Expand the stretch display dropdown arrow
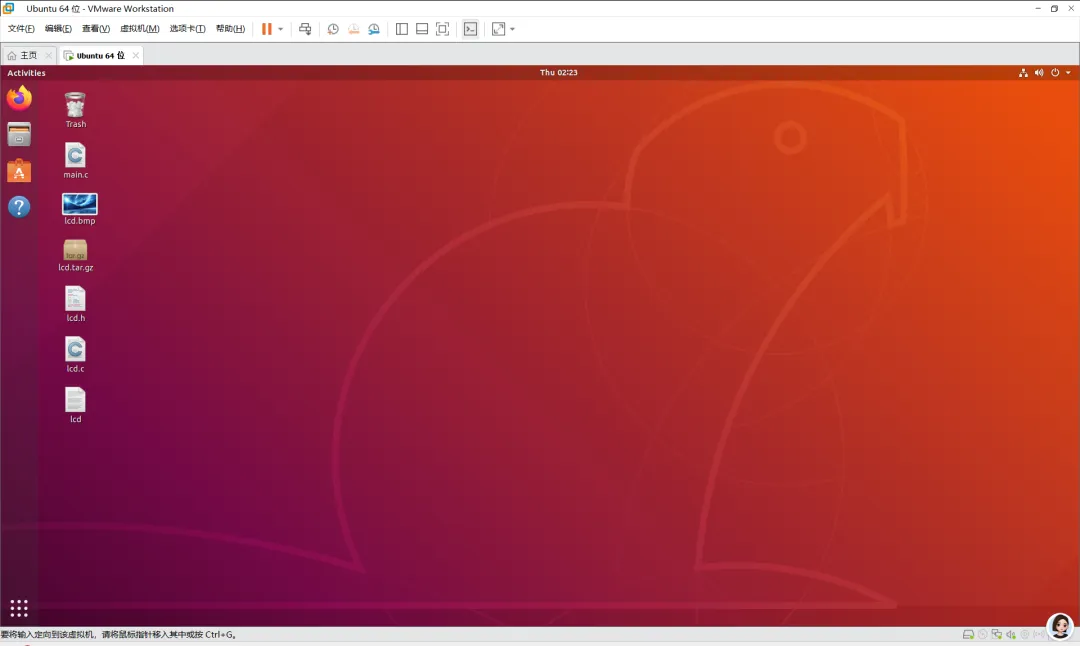1080x646 pixels. [512, 29]
